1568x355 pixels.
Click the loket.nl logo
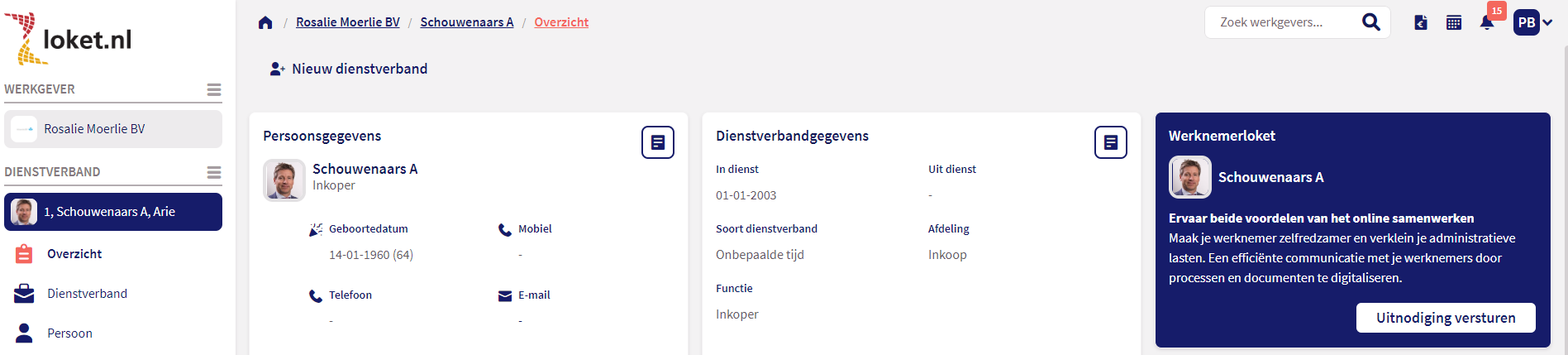(69, 38)
